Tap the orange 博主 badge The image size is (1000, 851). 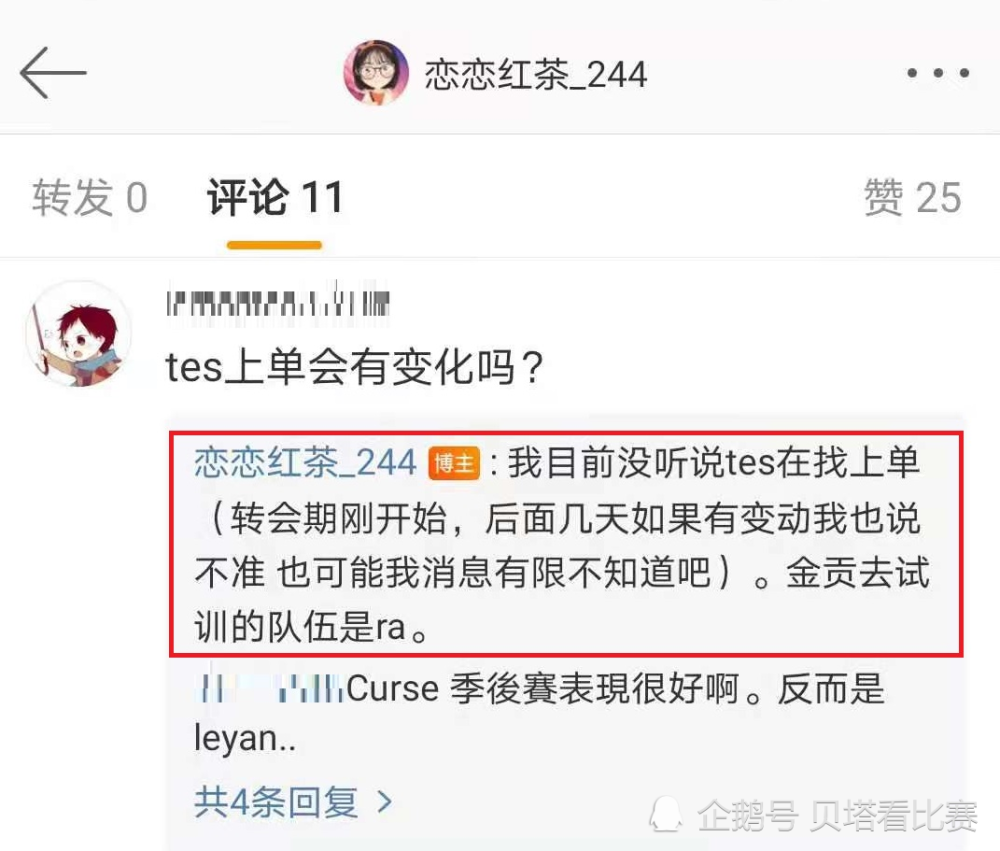tap(454, 463)
